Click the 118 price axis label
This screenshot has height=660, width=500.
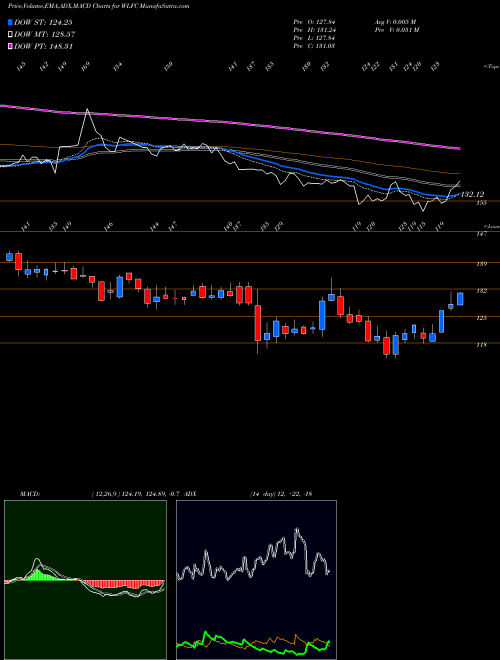tap(482, 345)
